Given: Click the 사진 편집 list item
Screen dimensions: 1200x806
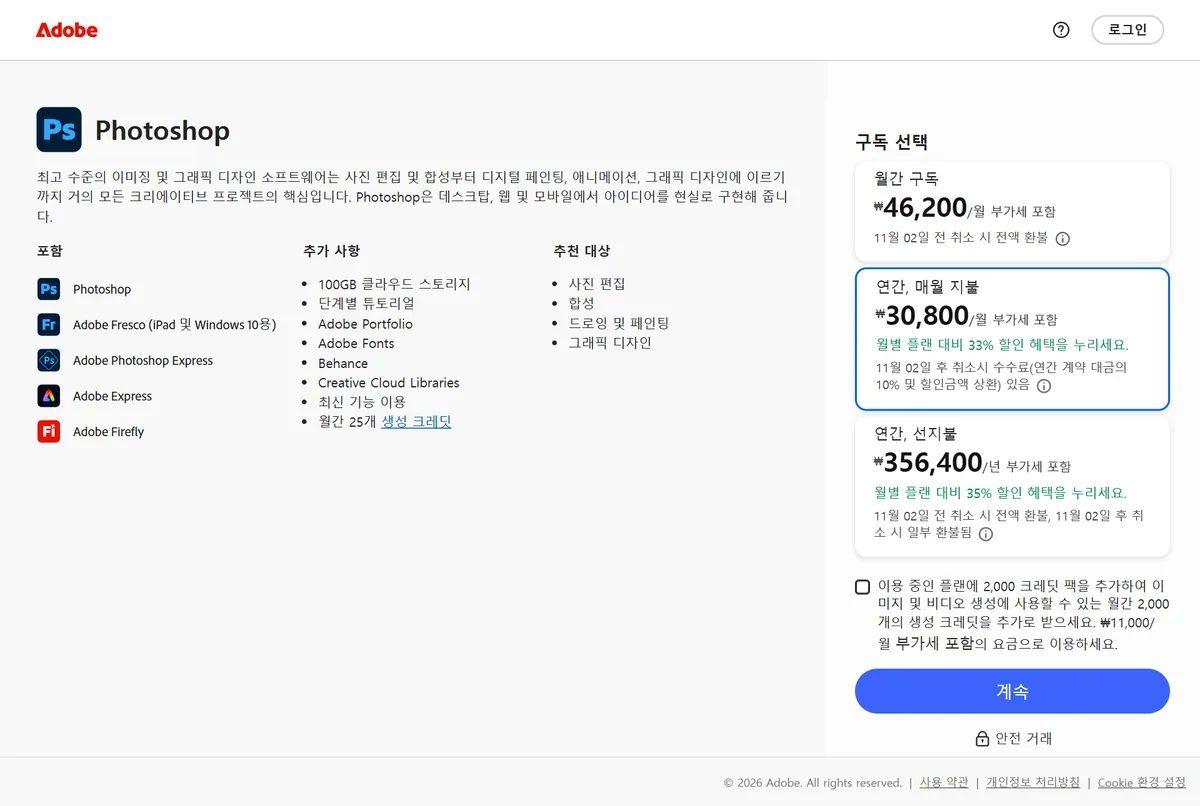Looking at the screenshot, I should tap(597, 284).
